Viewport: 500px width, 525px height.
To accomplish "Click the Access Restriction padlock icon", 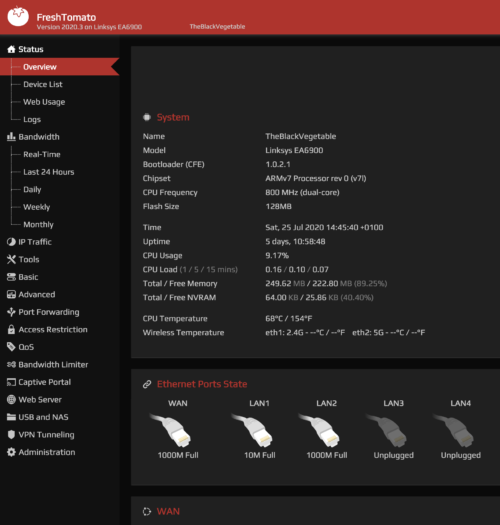I will pos(11,329).
